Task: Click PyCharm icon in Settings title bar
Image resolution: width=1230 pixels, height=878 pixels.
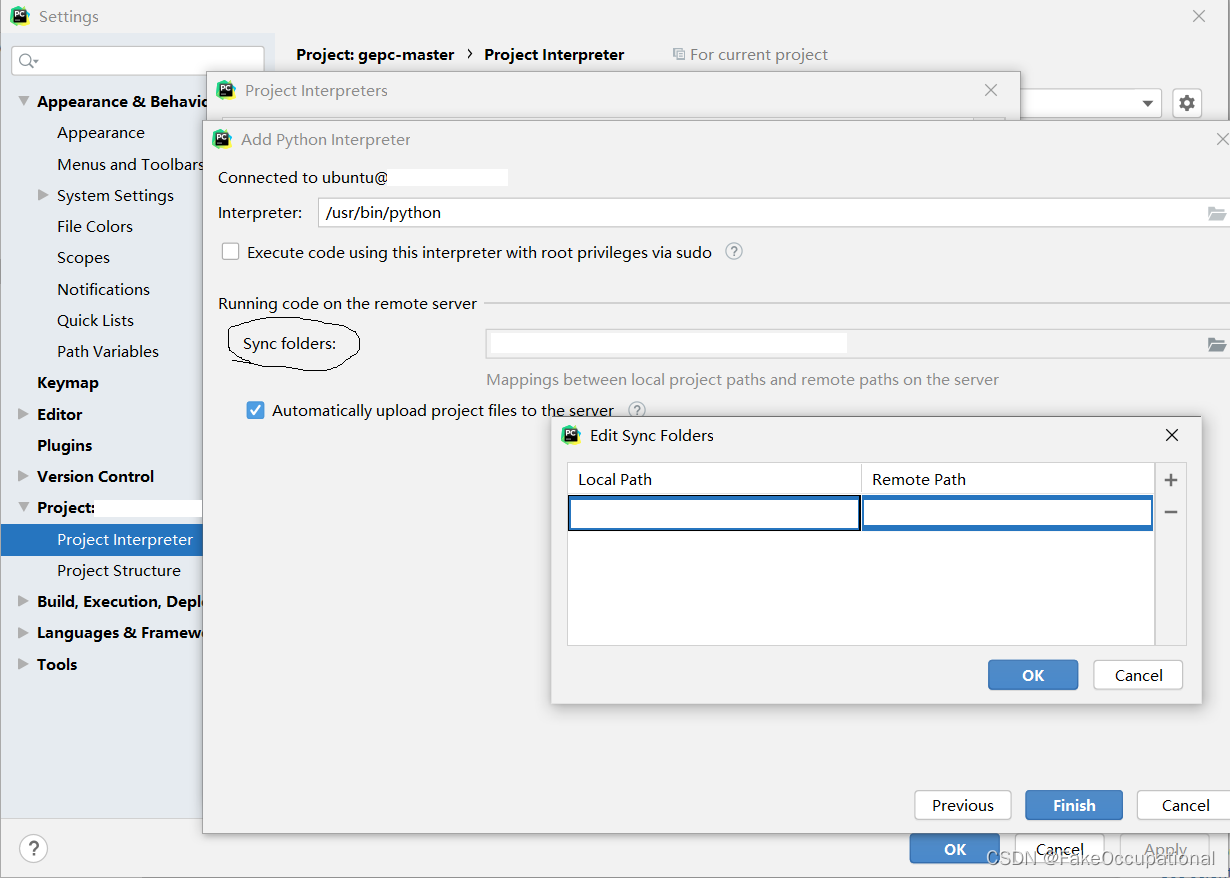Action: point(20,16)
